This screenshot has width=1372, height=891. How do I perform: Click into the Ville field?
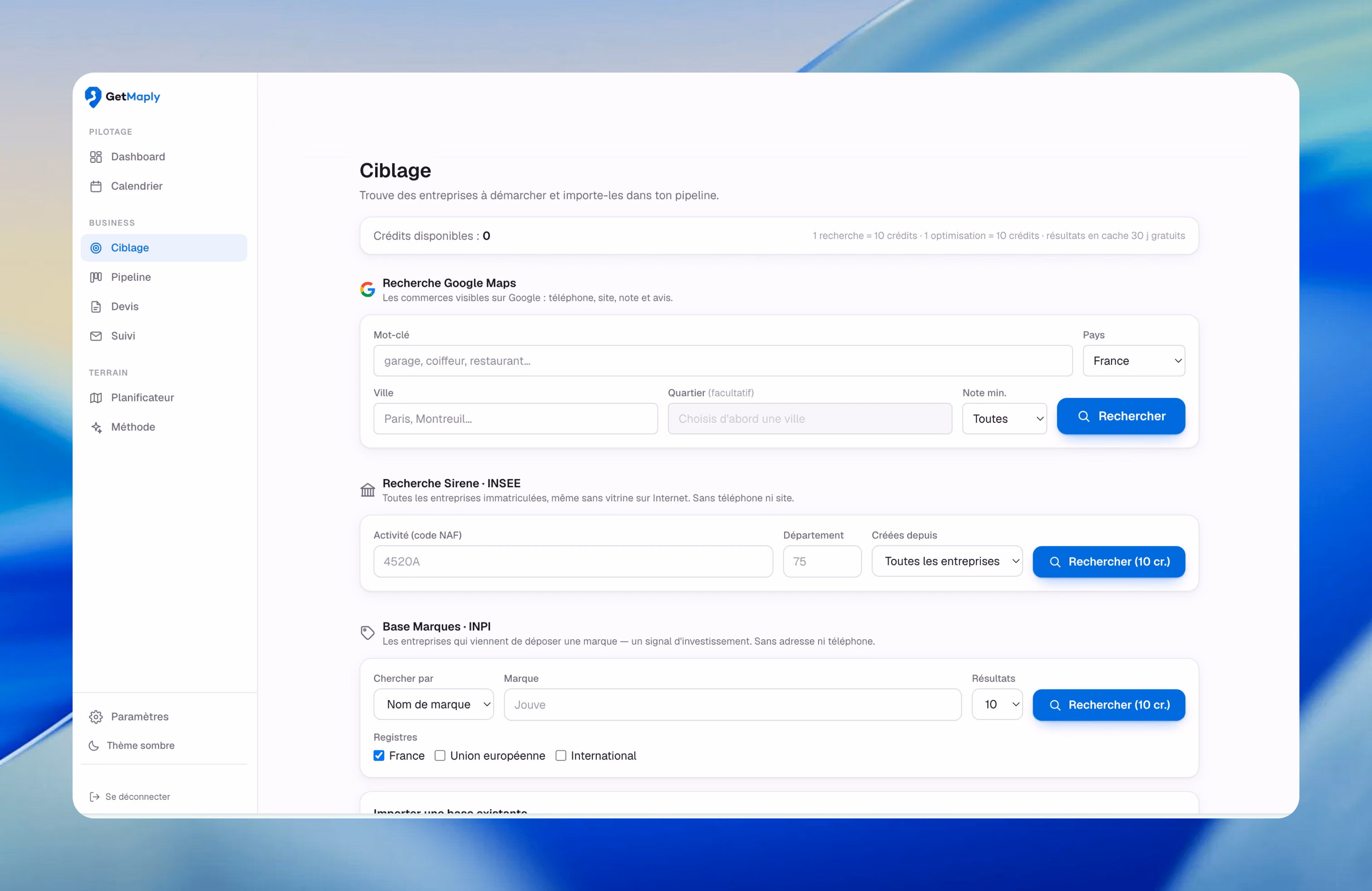point(515,418)
